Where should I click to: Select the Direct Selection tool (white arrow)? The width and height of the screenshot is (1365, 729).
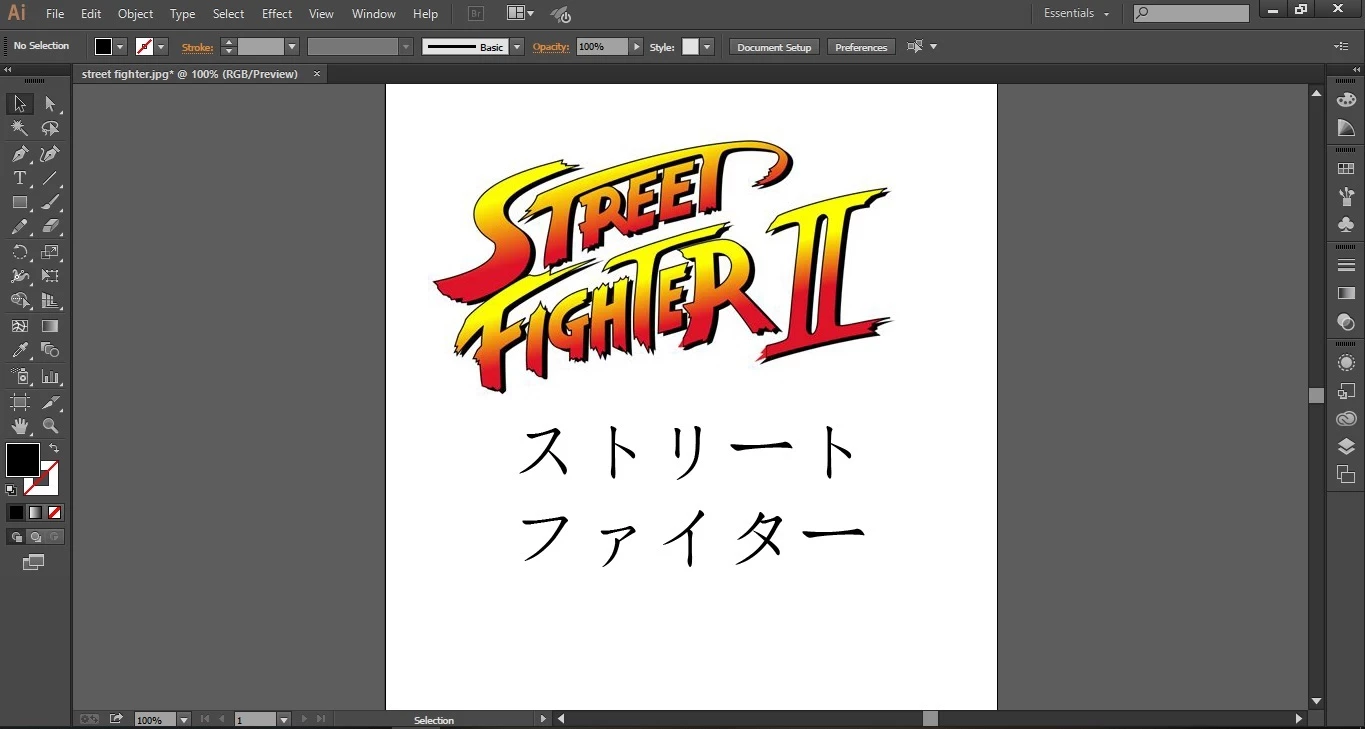click(x=50, y=104)
